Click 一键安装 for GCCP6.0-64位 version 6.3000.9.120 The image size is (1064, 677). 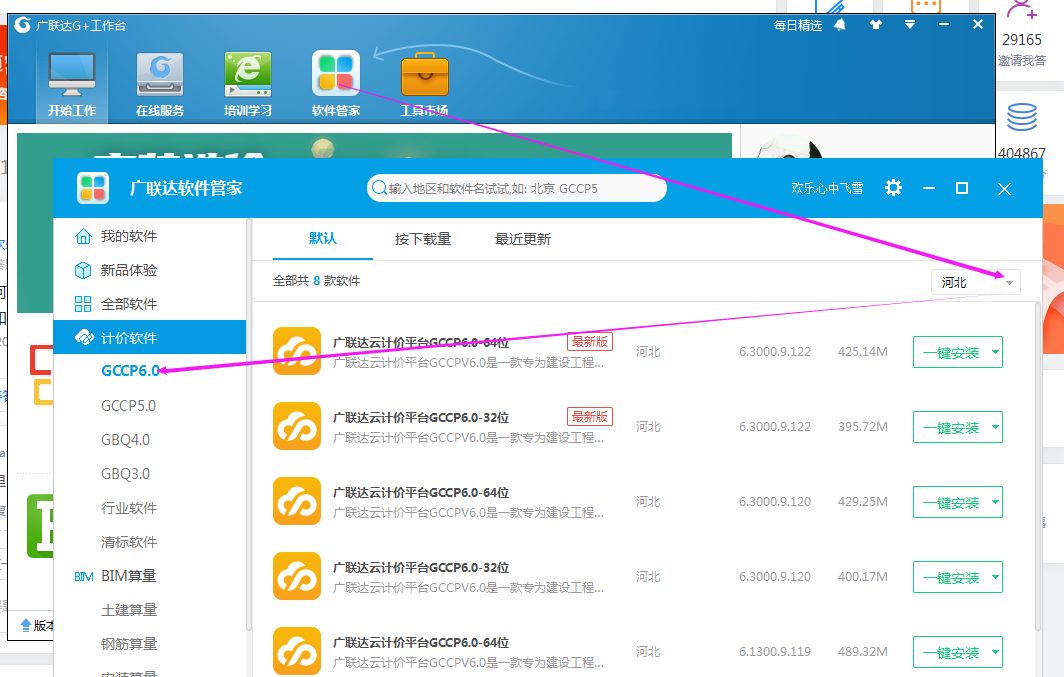(x=951, y=503)
